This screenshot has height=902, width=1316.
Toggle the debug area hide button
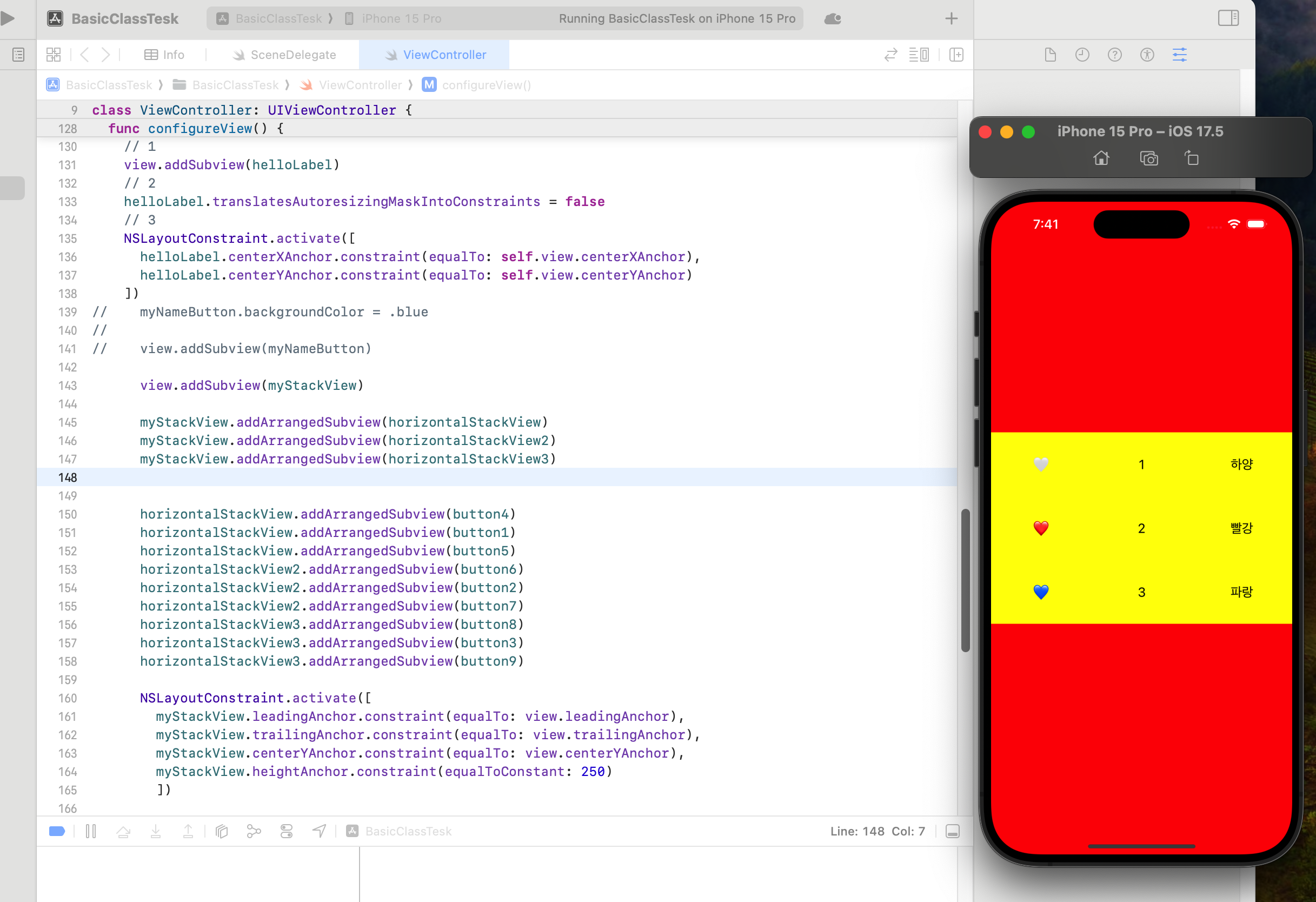953,831
